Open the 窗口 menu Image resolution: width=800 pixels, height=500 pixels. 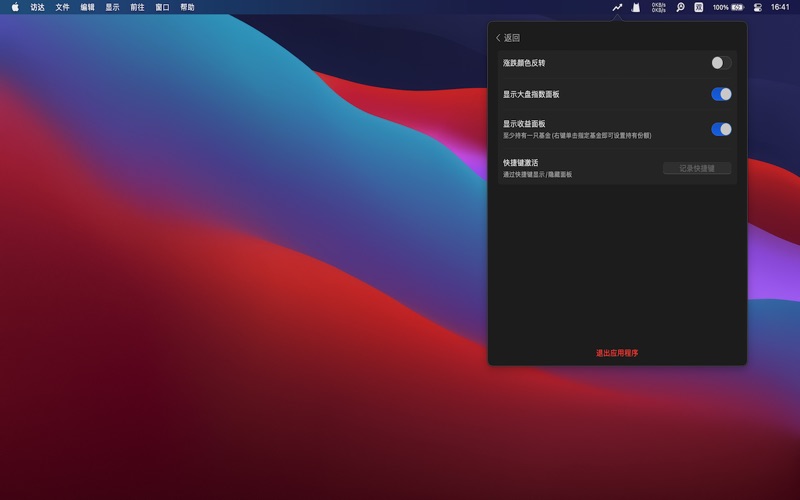point(162,7)
